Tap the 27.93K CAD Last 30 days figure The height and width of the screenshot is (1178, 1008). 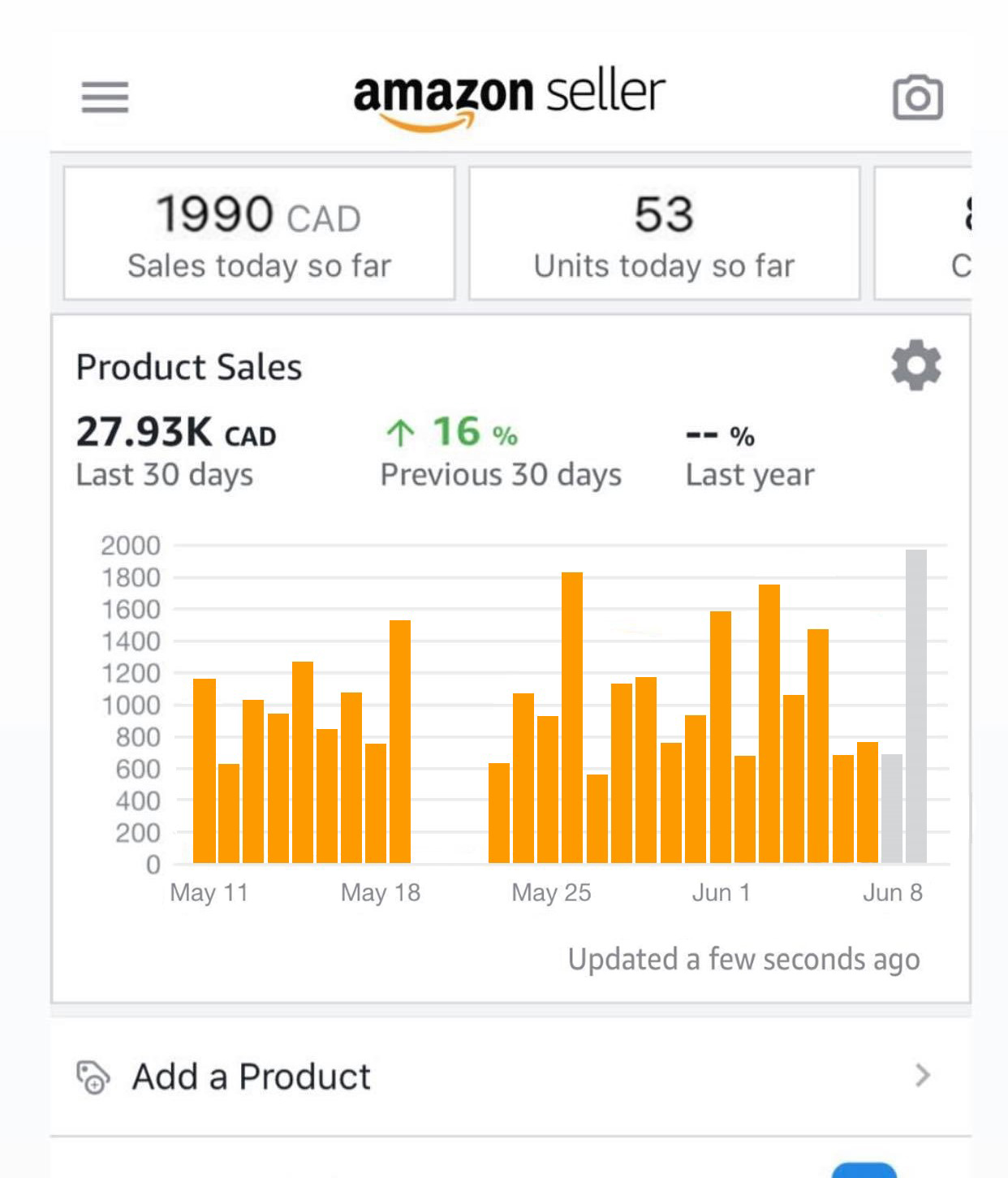pos(176,451)
